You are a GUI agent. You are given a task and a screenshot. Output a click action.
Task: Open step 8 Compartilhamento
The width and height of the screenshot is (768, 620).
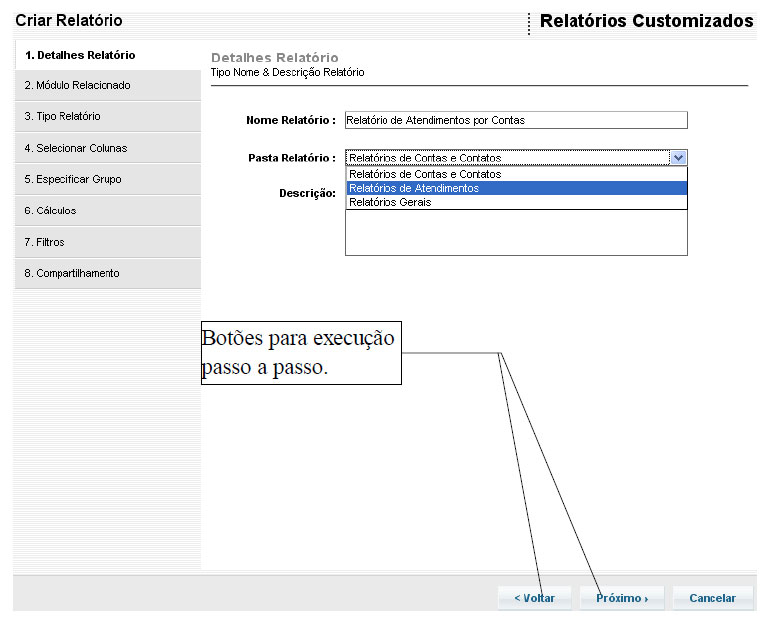click(72, 273)
